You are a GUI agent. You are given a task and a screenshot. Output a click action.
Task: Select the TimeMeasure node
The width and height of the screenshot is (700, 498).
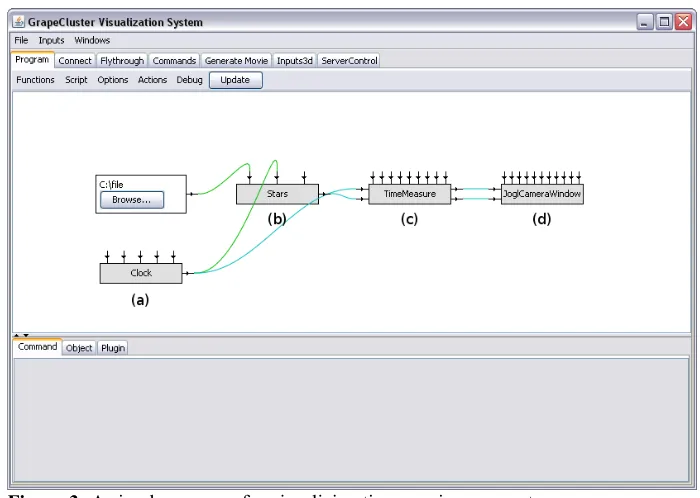(409, 194)
